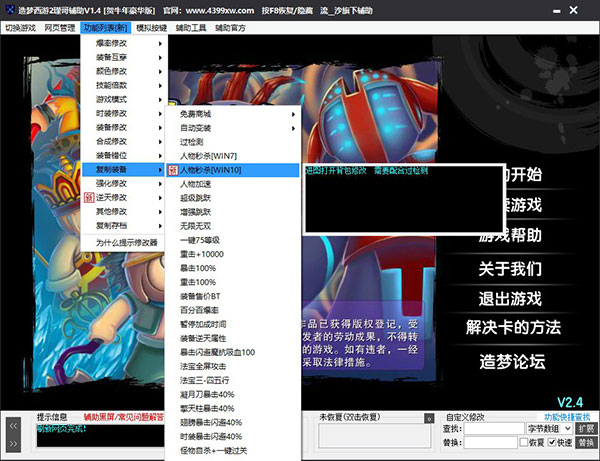
Task: Choose 超级跳跃 in the submenu
Action: tap(233, 198)
